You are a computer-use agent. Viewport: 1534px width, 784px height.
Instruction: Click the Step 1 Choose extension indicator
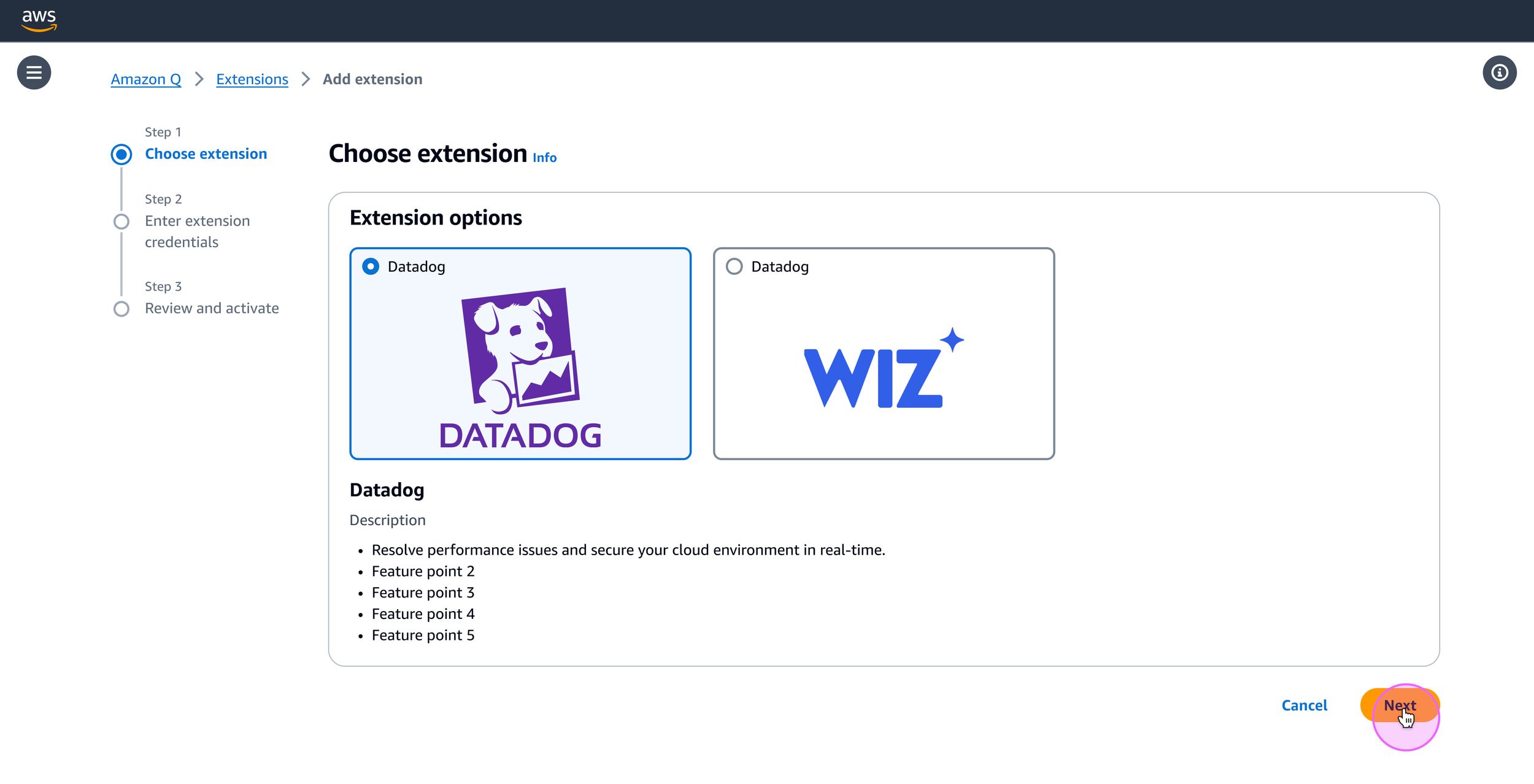[121, 154]
